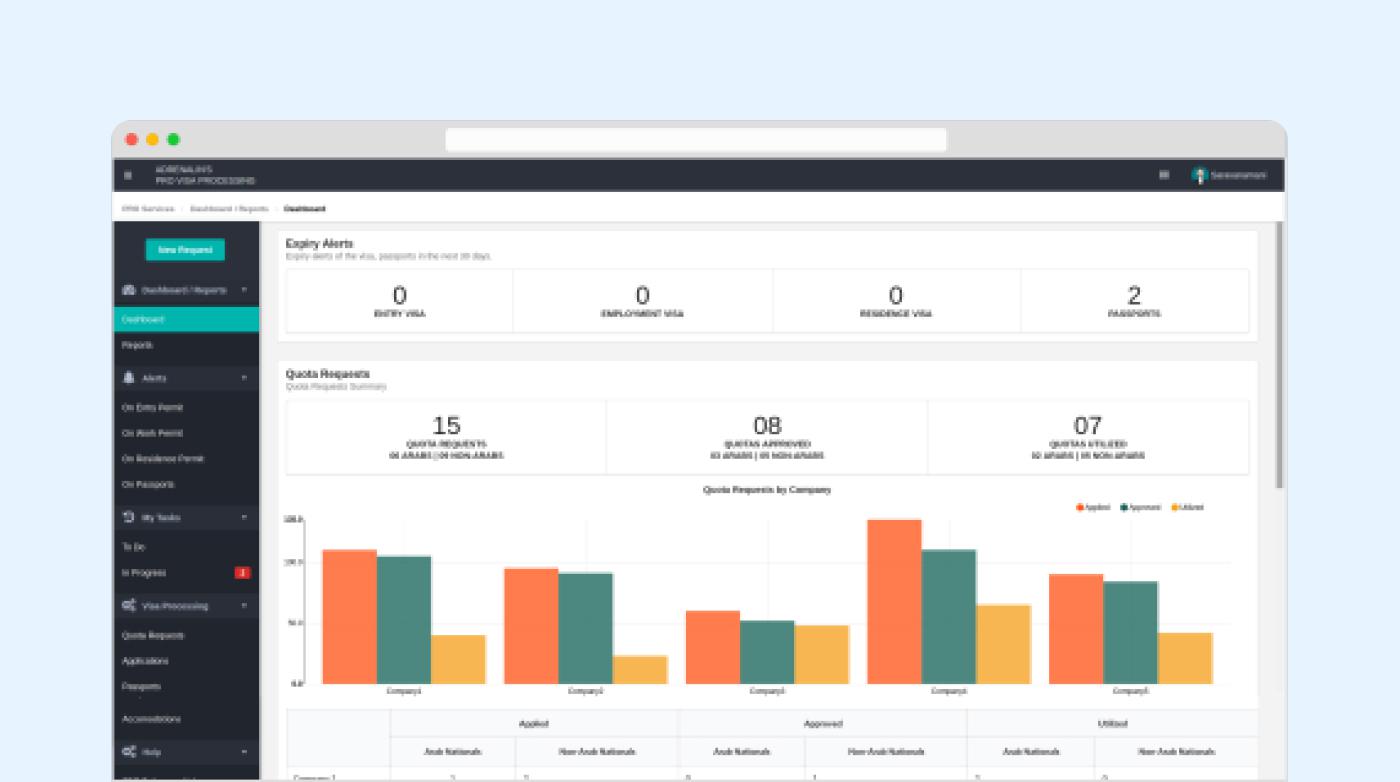Toggle the Applied series in chart legend
The width and height of the screenshot is (1400, 782).
[x=1094, y=507]
